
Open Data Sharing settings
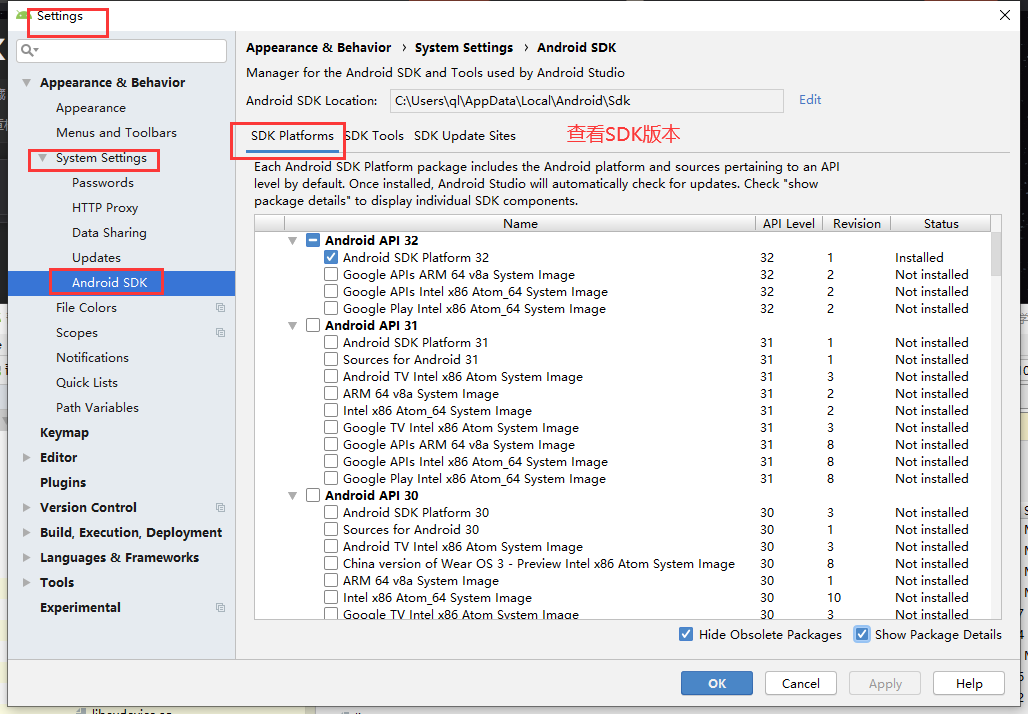tap(109, 233)
